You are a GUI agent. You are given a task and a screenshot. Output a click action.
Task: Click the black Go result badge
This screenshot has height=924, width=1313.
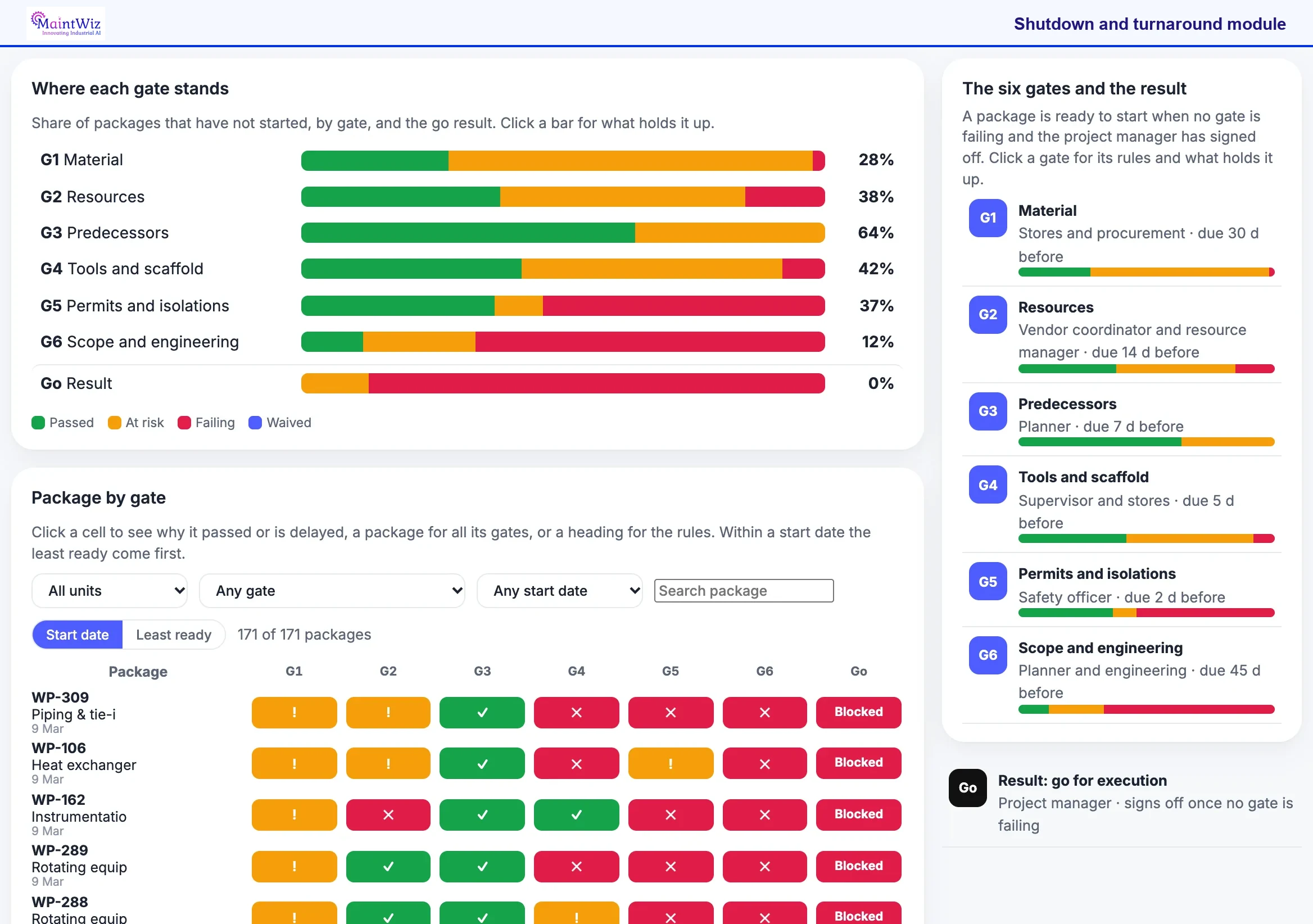pos(967,788)
